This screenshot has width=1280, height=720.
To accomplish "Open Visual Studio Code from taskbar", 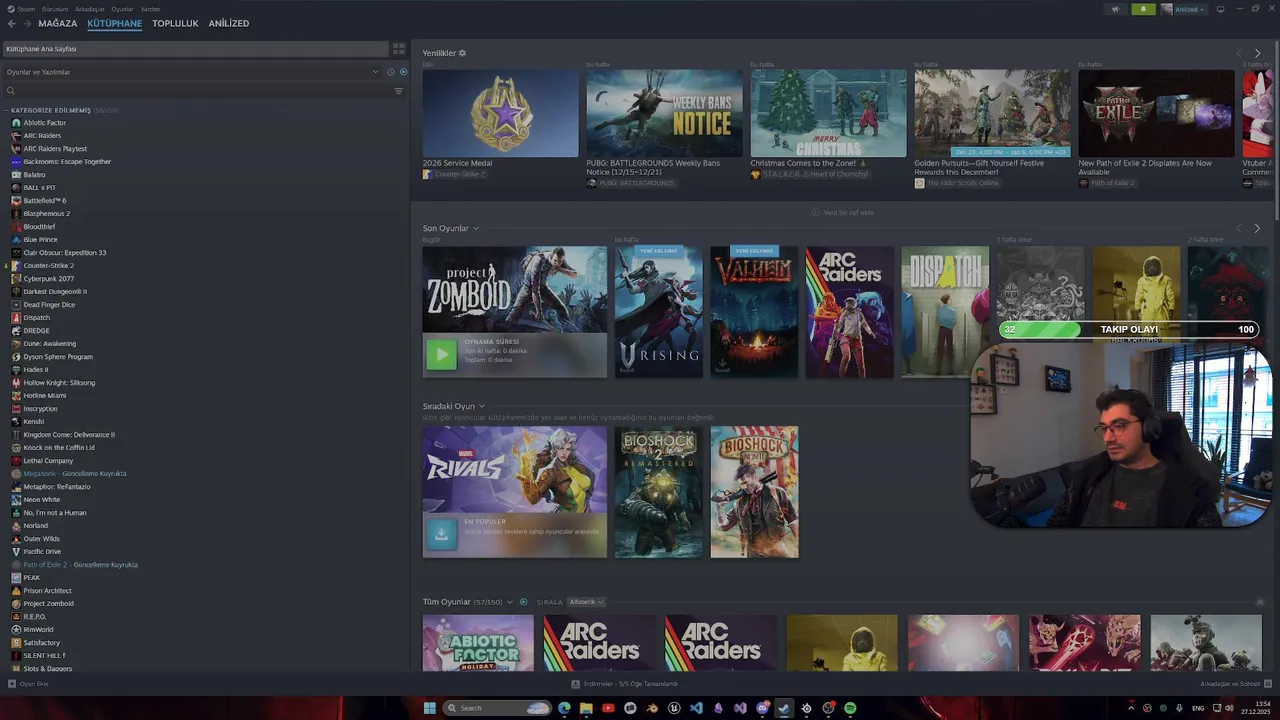I will click(x=696, y=708).
